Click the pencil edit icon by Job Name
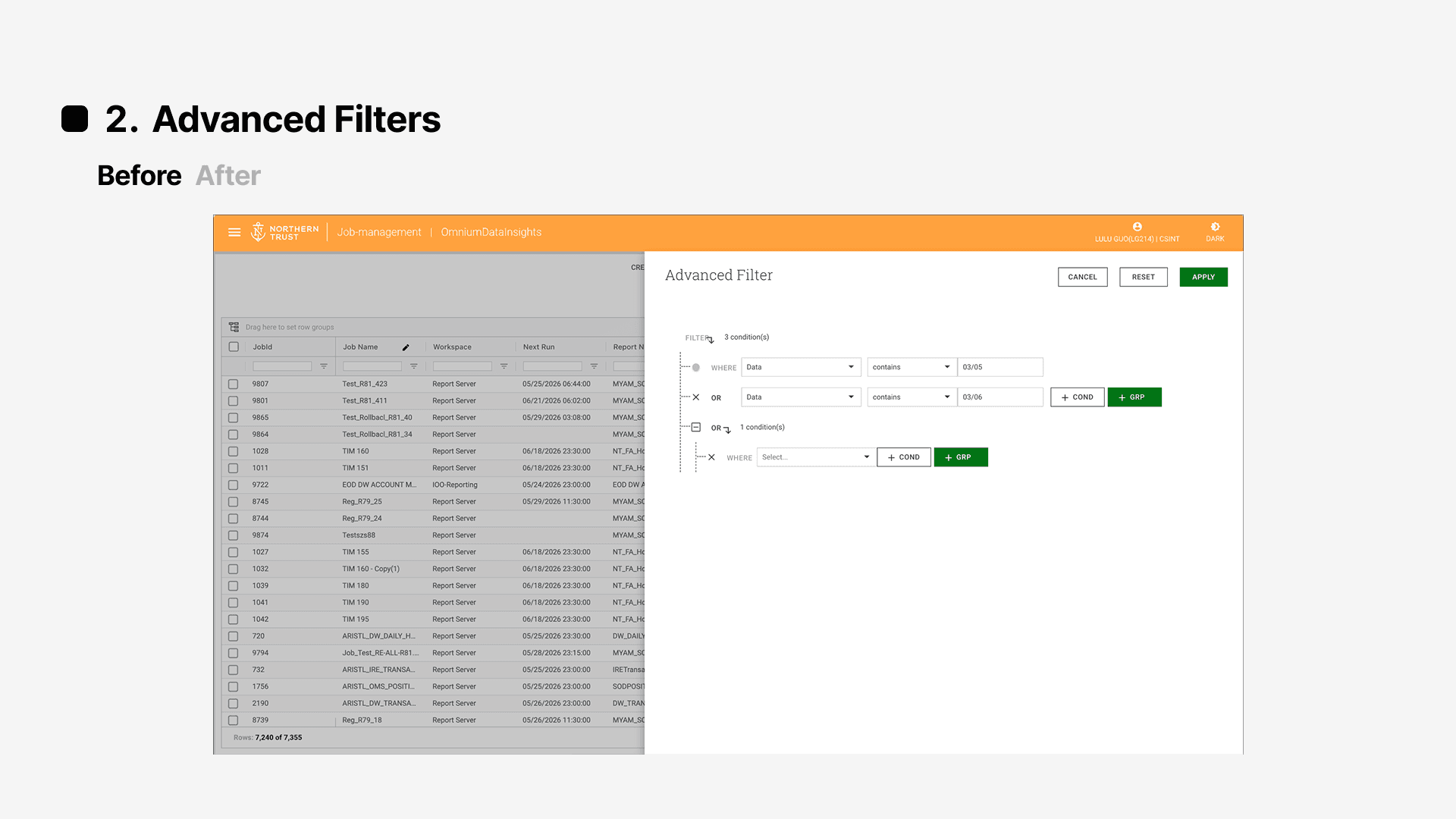Screen dimensions: 1456x819 pyautogui.click(x=406, y=347)
